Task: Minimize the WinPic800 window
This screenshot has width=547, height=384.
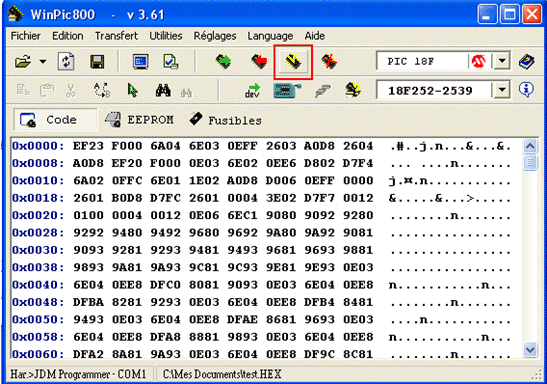Action: pyautogui.click(x=487, y=15)
